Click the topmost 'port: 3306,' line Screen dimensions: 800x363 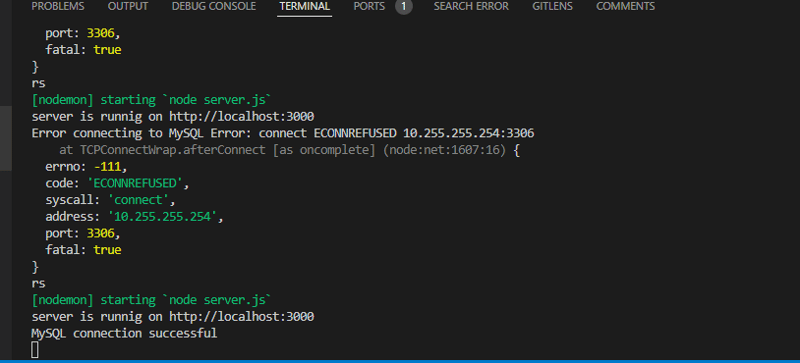(x=83, y=34)
